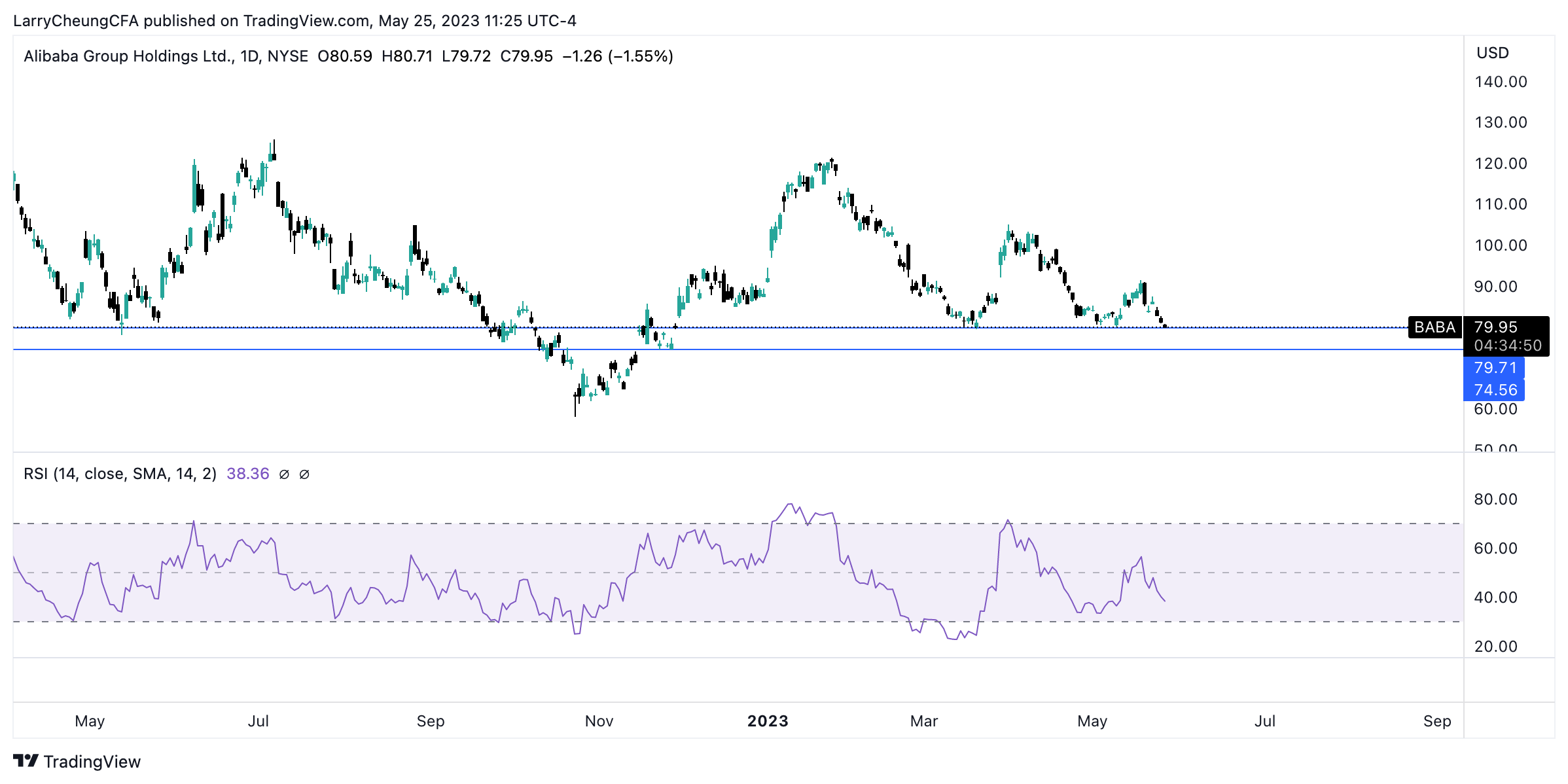Click the TradingView wordmark text
The image size is (1568, 784).
pyautogui.click(x=92, y=762)
